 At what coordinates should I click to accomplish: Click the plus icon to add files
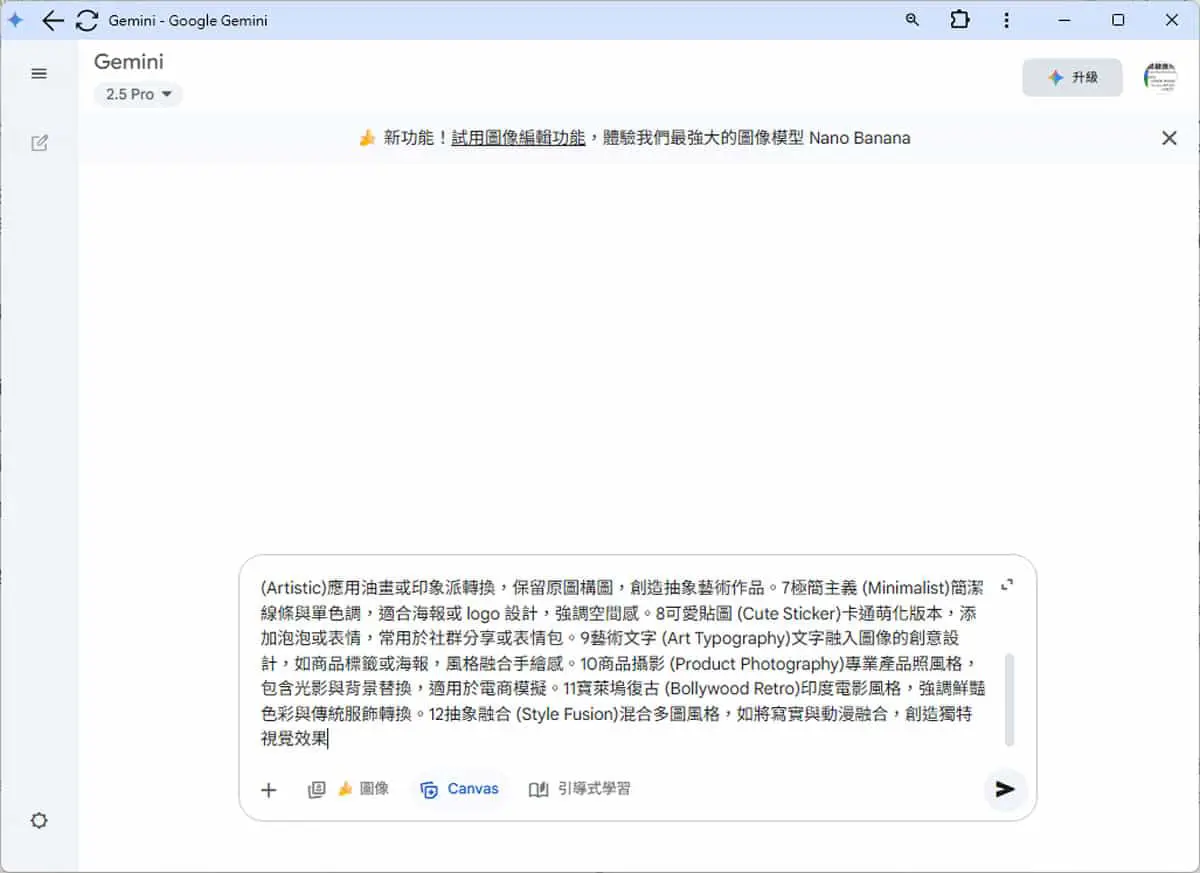click(268, 790)
